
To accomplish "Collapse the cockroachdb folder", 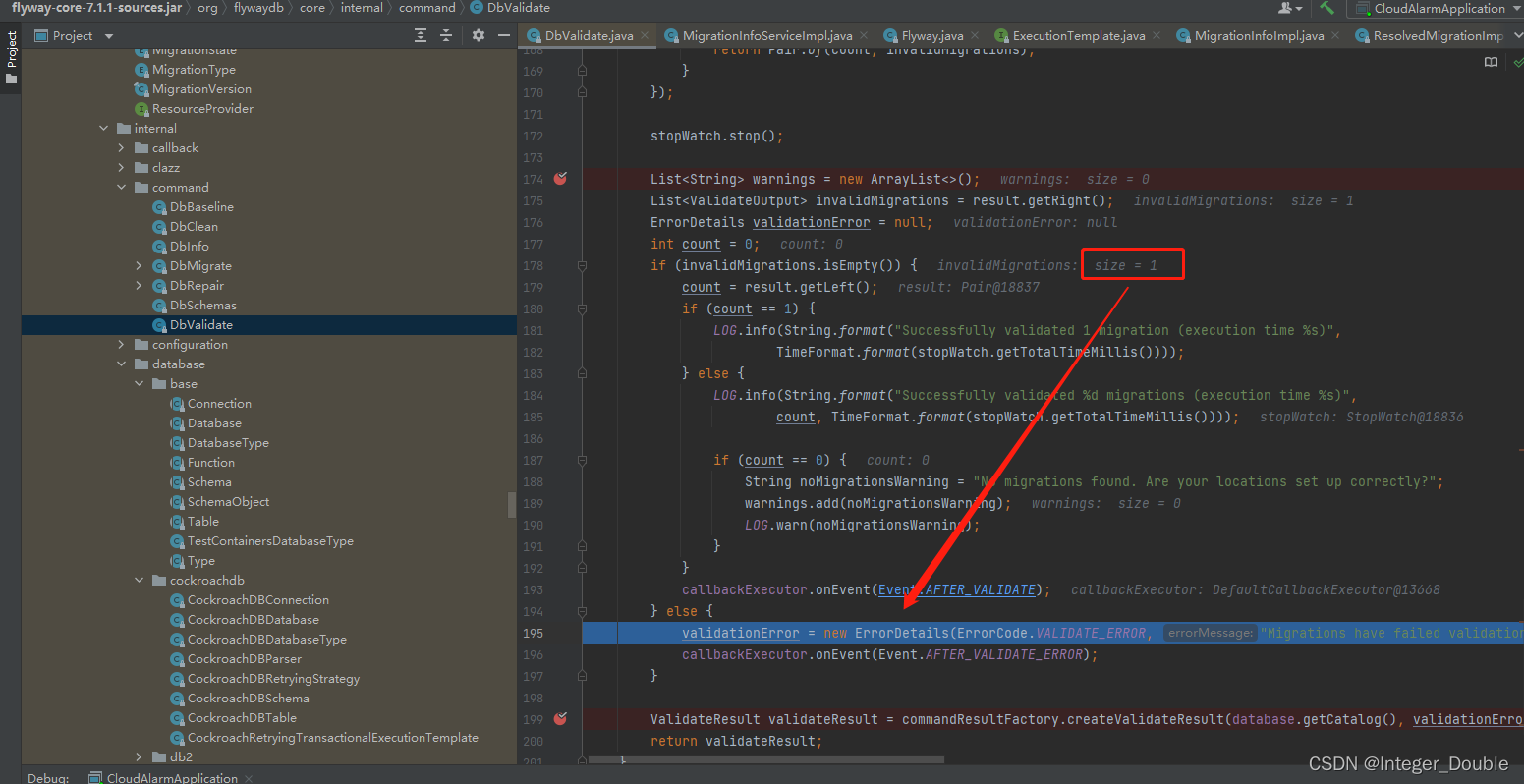I will coord(139,581).
